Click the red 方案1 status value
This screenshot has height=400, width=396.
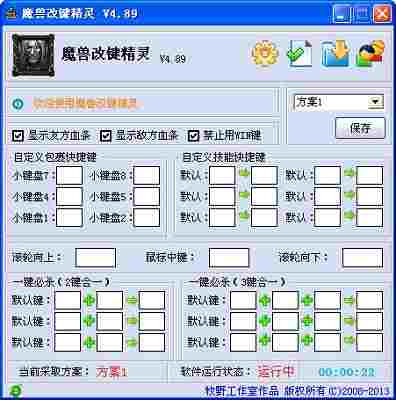(x=112, y=372)
